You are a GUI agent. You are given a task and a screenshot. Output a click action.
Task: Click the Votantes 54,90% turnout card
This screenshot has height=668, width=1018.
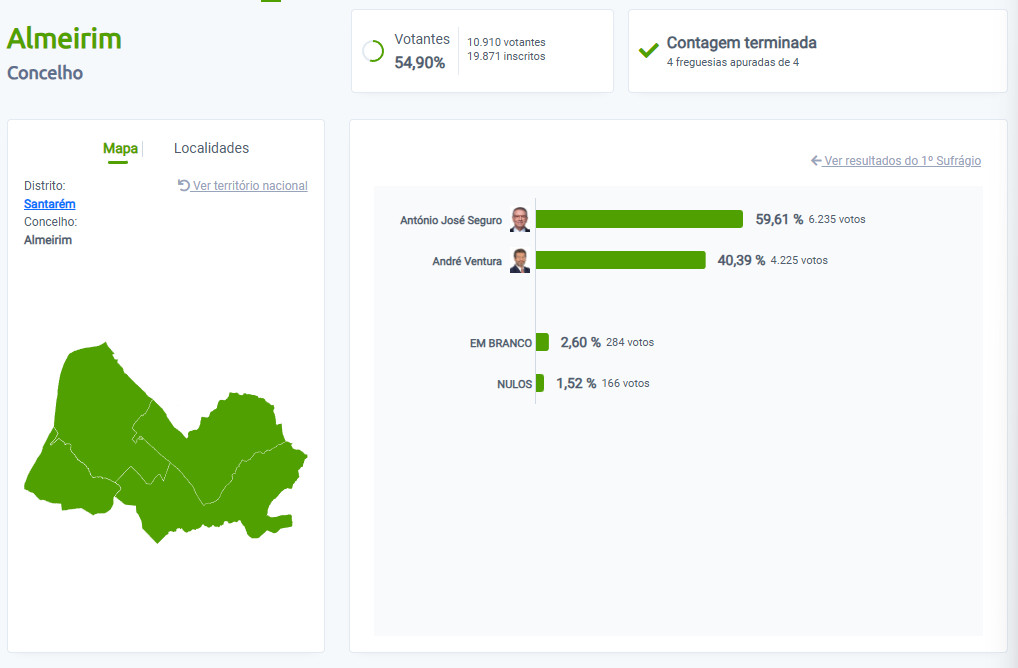(482, 51)
